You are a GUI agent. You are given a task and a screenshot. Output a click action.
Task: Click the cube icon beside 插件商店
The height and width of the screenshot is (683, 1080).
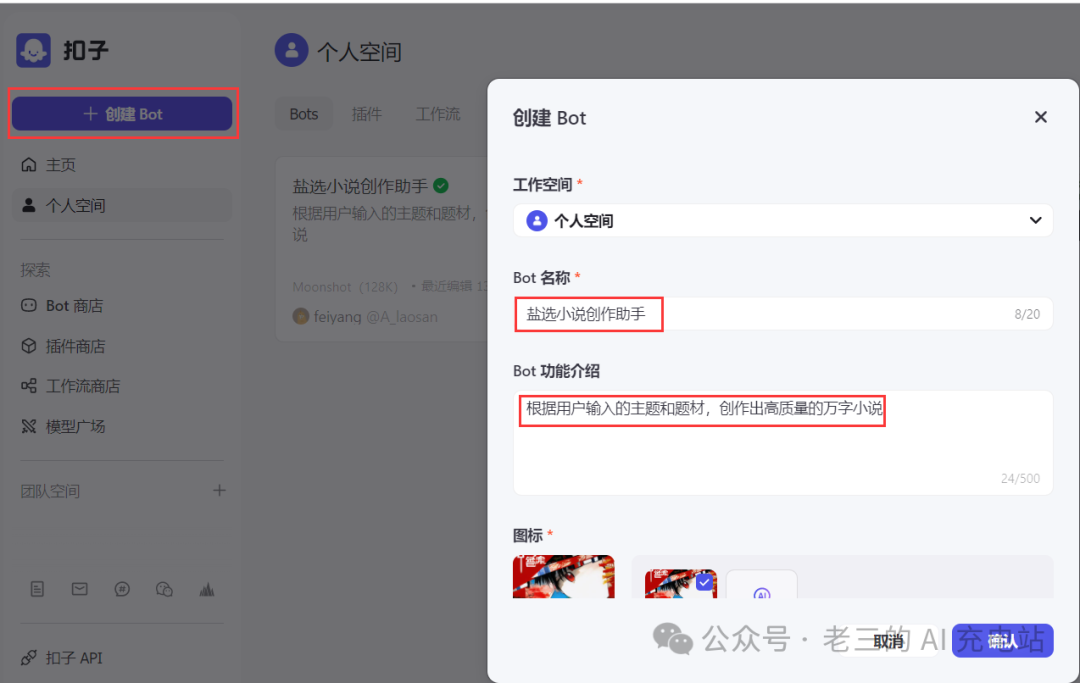[29, 346]
